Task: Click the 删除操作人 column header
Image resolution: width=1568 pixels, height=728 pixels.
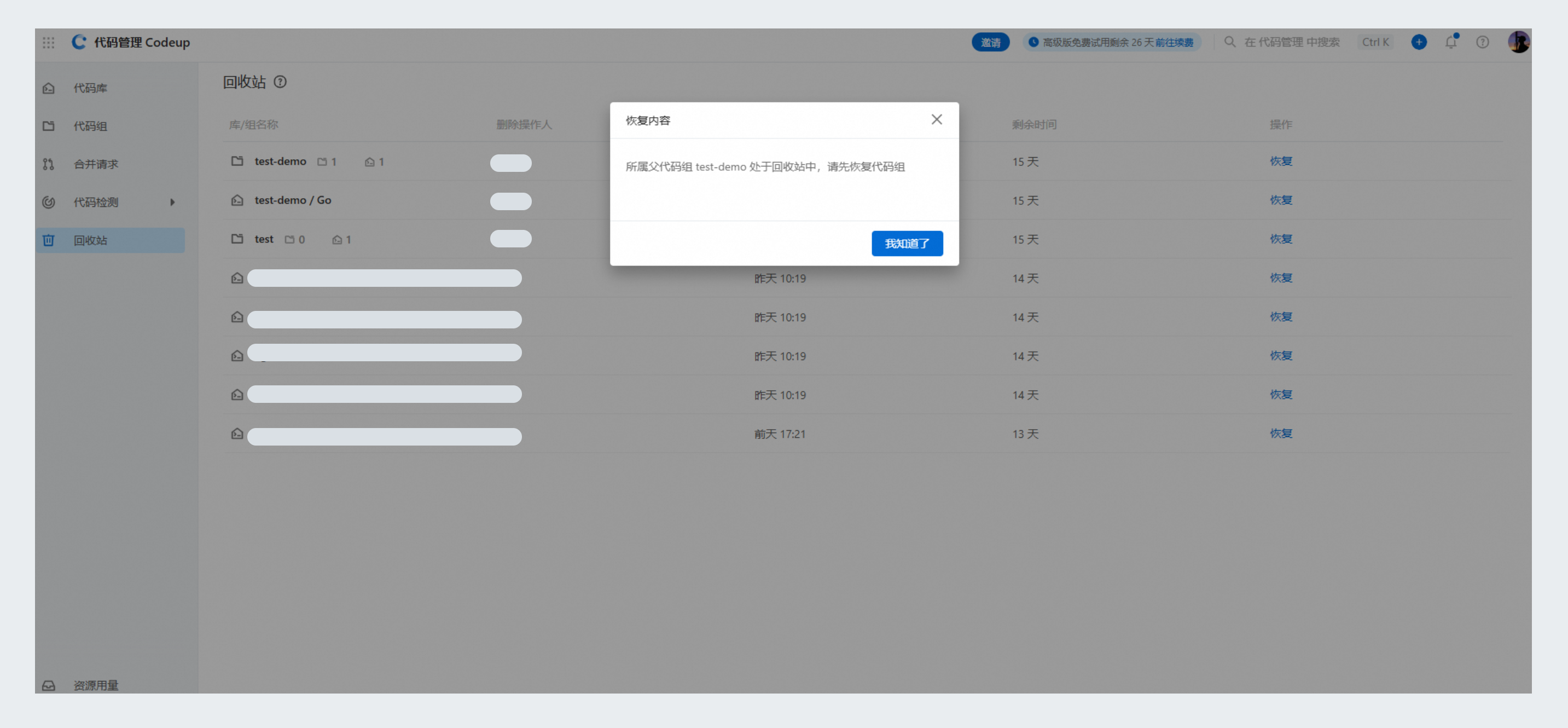Action: pos(524,124)
